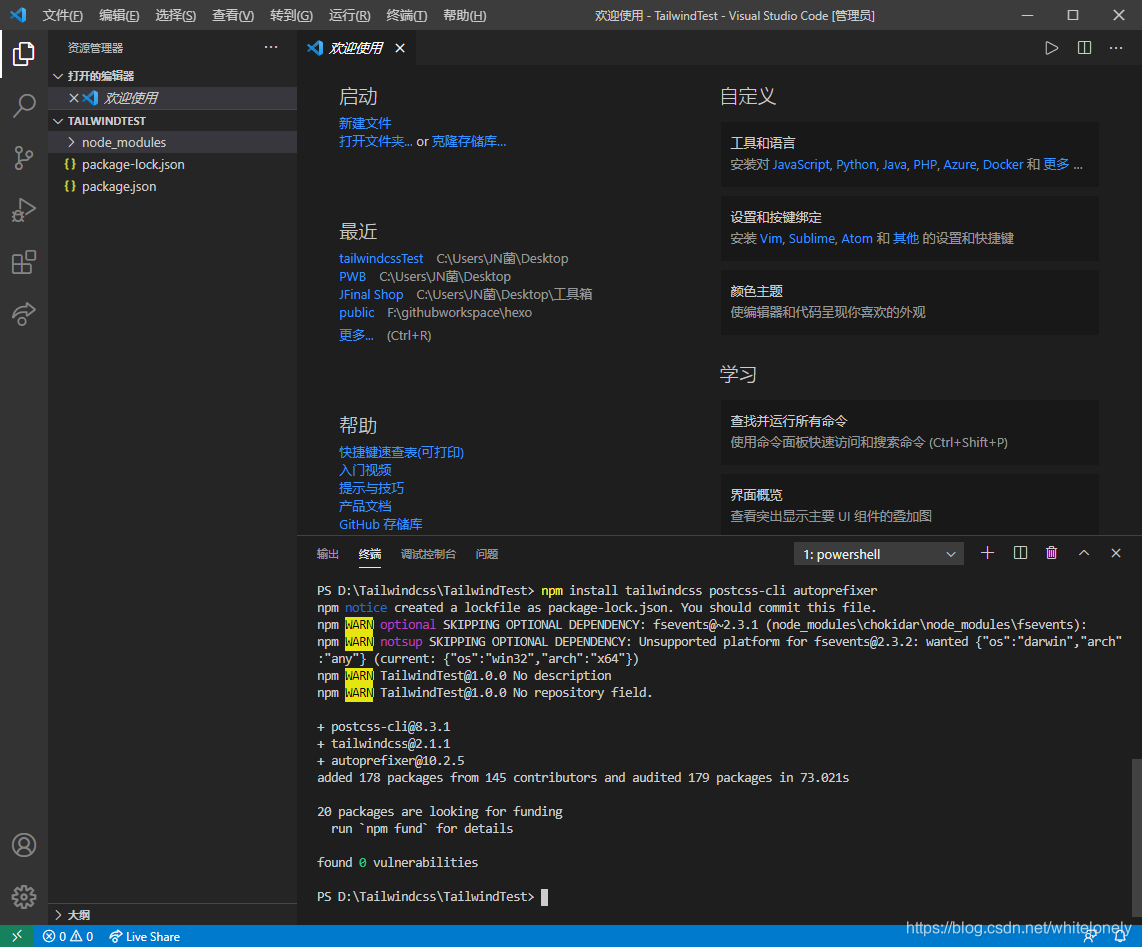Switch to the 问题 panel tab
Screen dimensions: 1142x947
tap(487, 554)
